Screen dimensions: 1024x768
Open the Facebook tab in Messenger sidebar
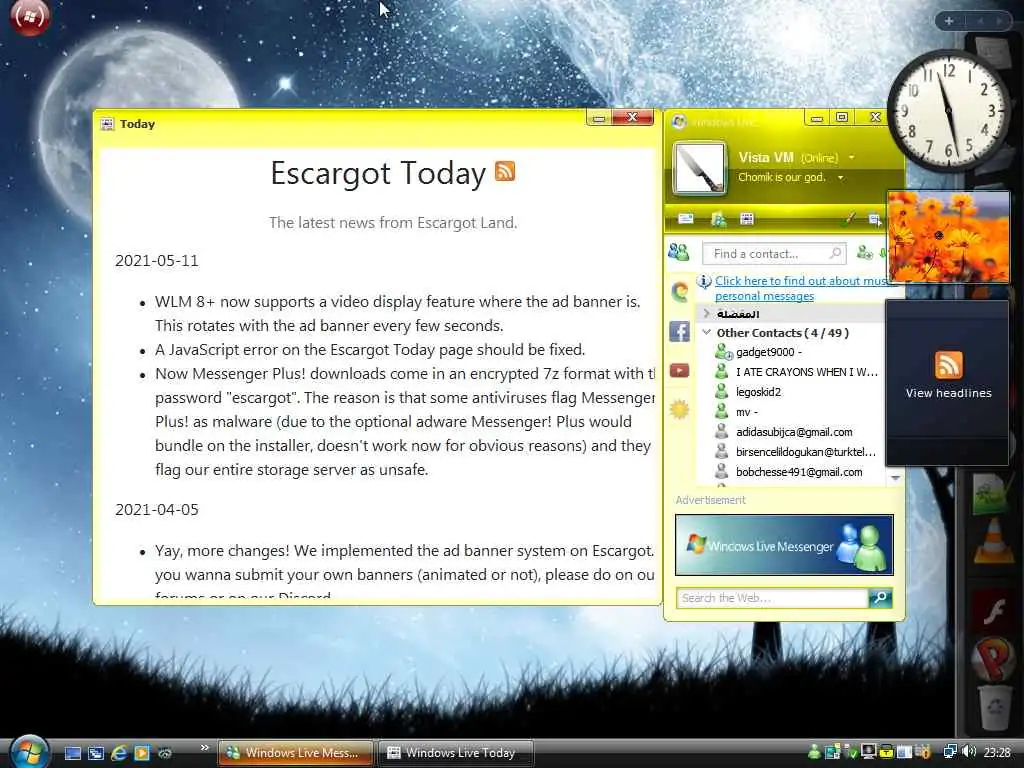tap(679, 332)
